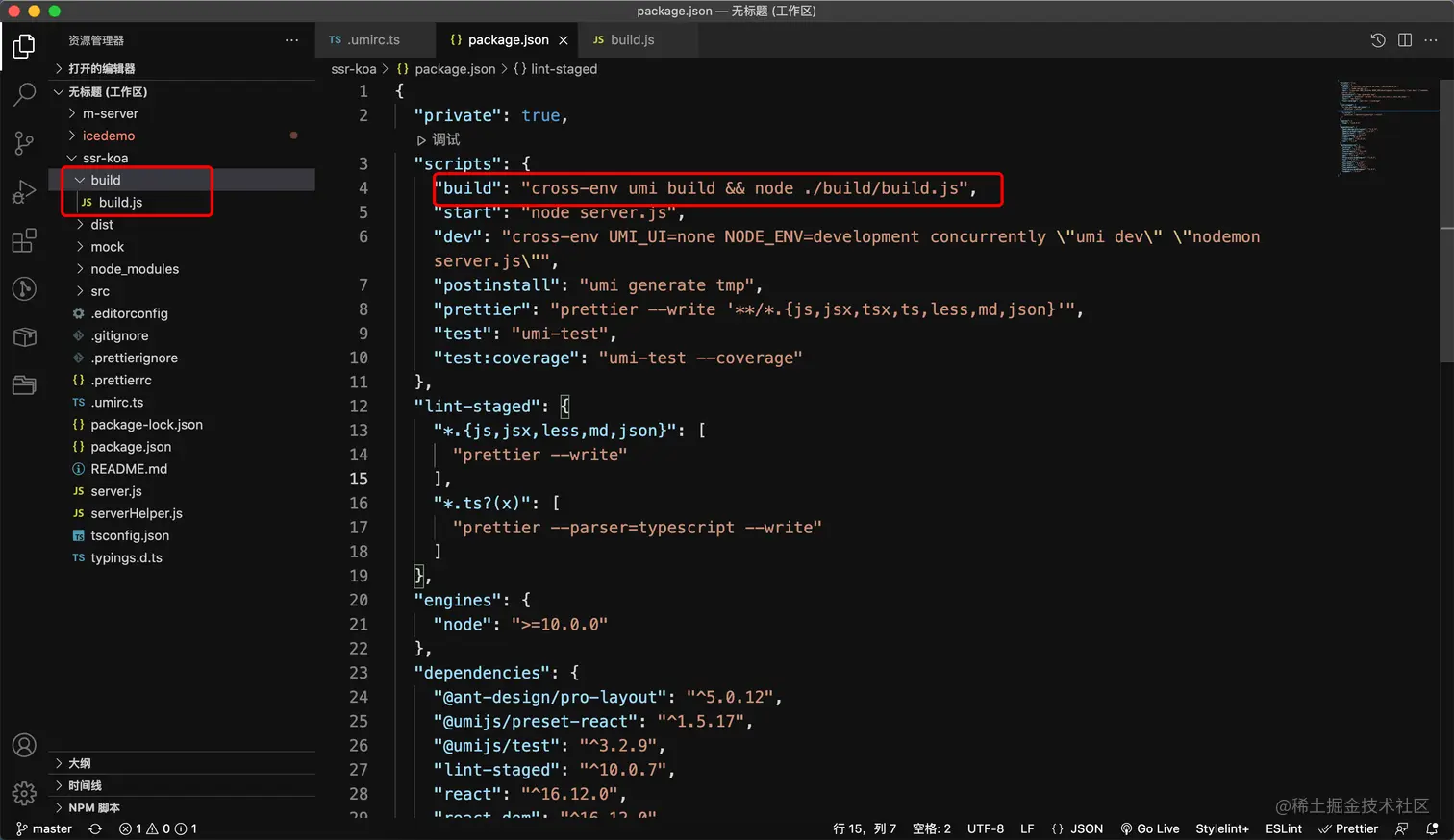Open .prettierrc file
Viewport: 1454px width, 840px height.
pos(183,380)
